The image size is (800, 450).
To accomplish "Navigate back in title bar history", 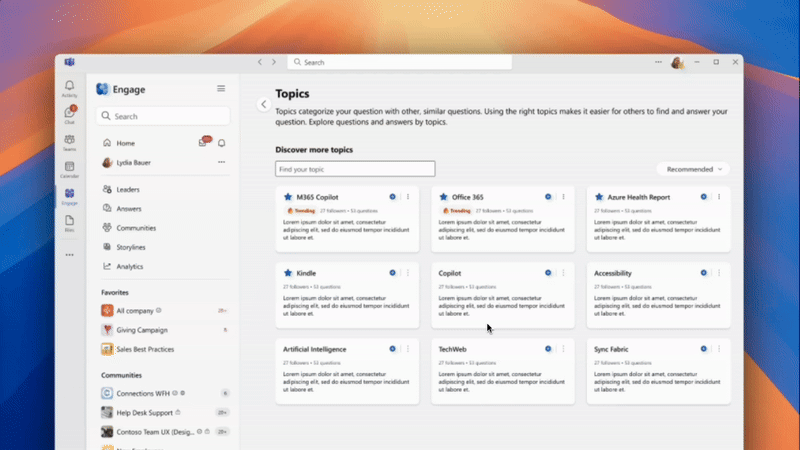I will click(260, 62).
